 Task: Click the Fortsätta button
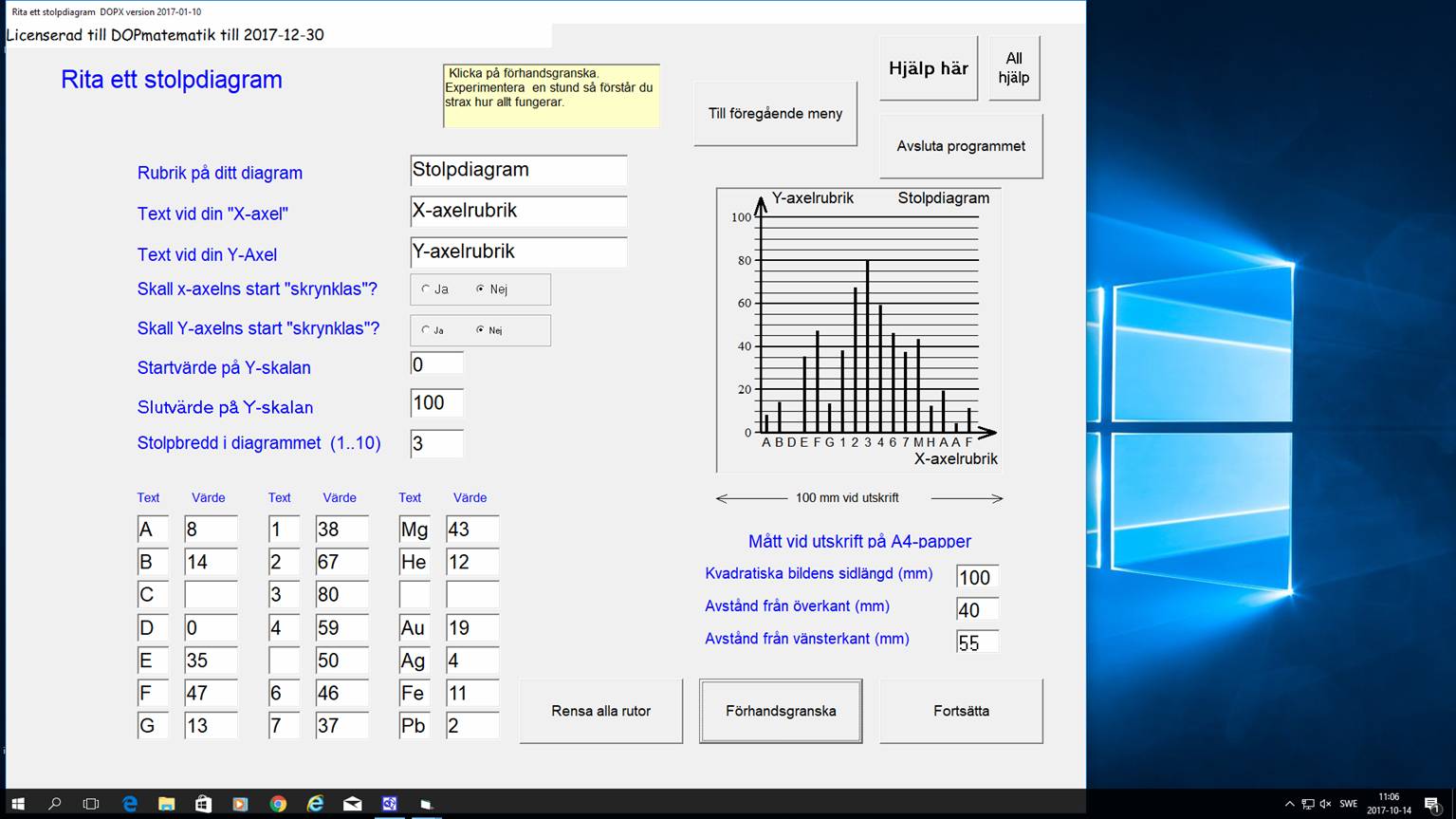tap(961, 711)
